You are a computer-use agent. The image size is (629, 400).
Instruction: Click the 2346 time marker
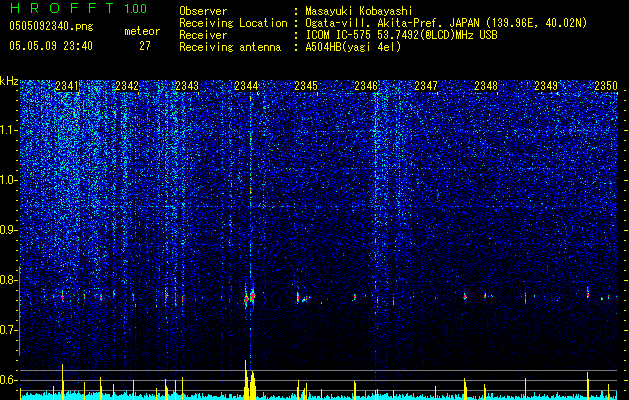[x=366, y=86]
